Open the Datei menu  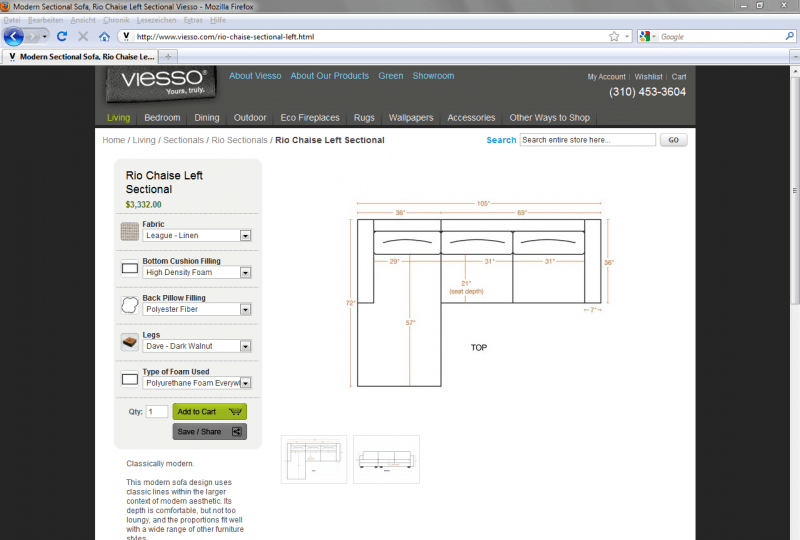pos(12,20)
